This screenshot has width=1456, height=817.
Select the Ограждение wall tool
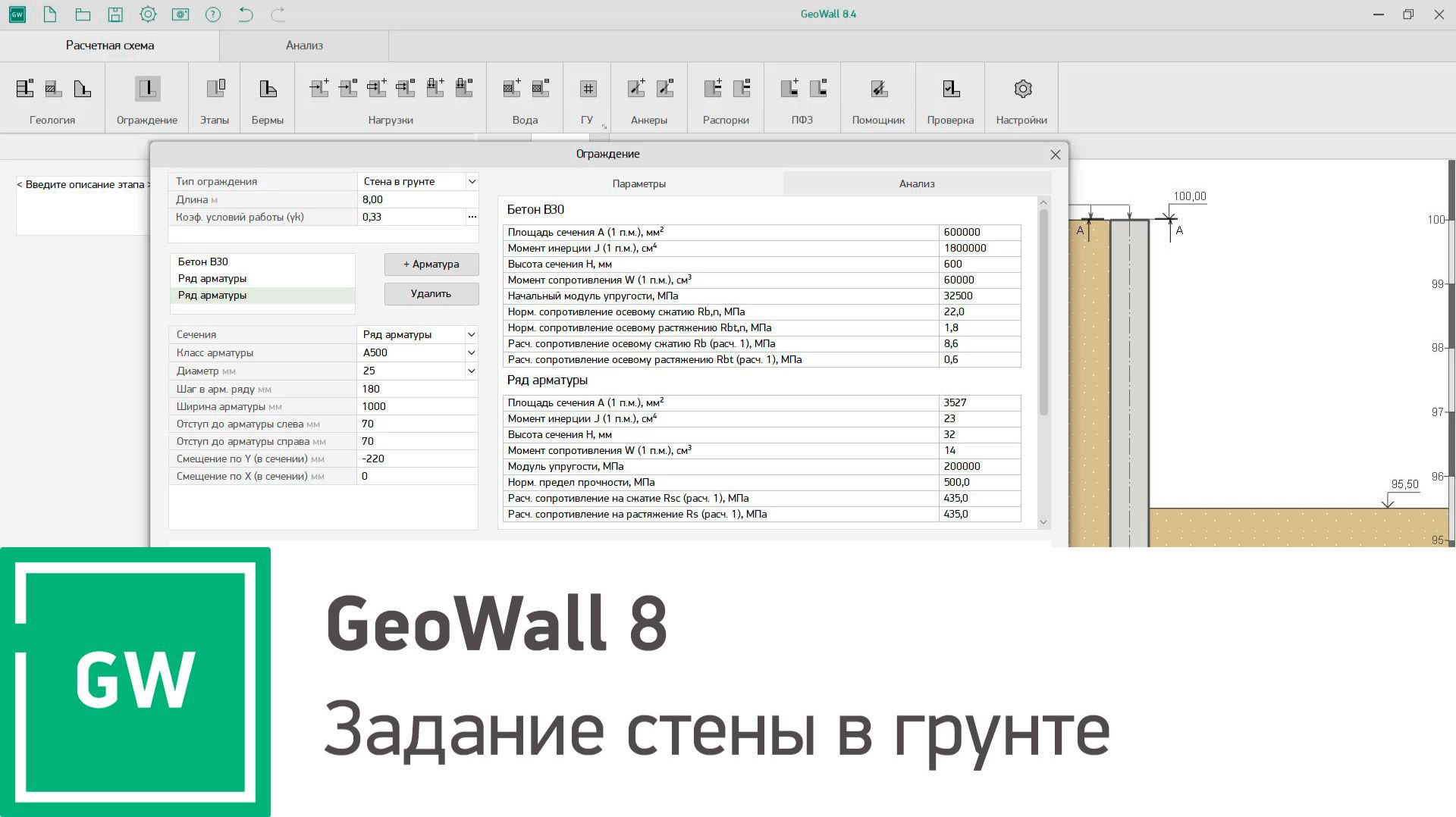[x=147, y=89]
